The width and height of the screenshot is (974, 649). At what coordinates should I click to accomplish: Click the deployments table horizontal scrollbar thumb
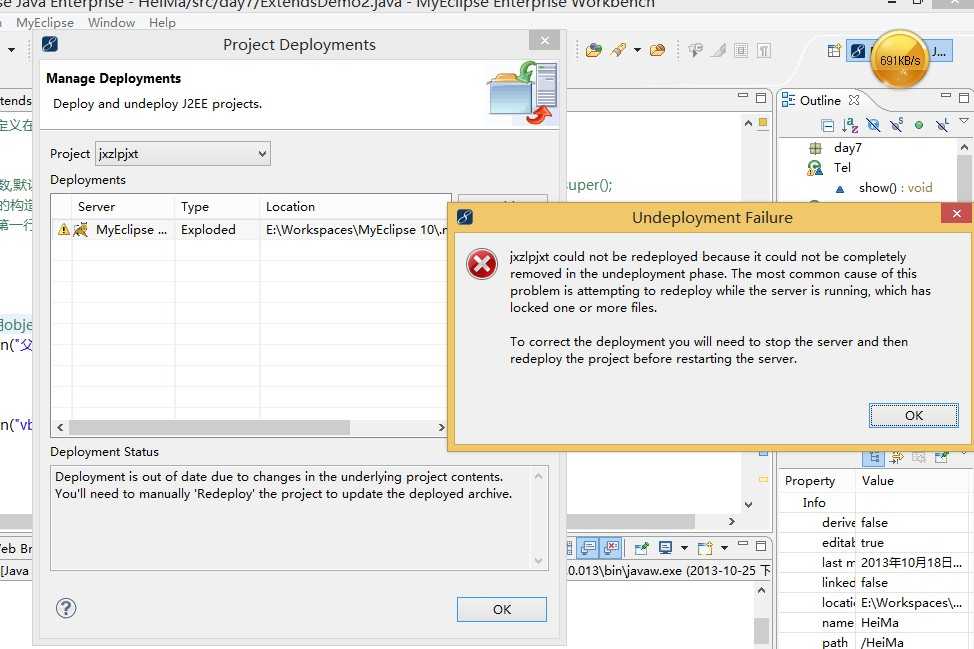pos(209,427)
